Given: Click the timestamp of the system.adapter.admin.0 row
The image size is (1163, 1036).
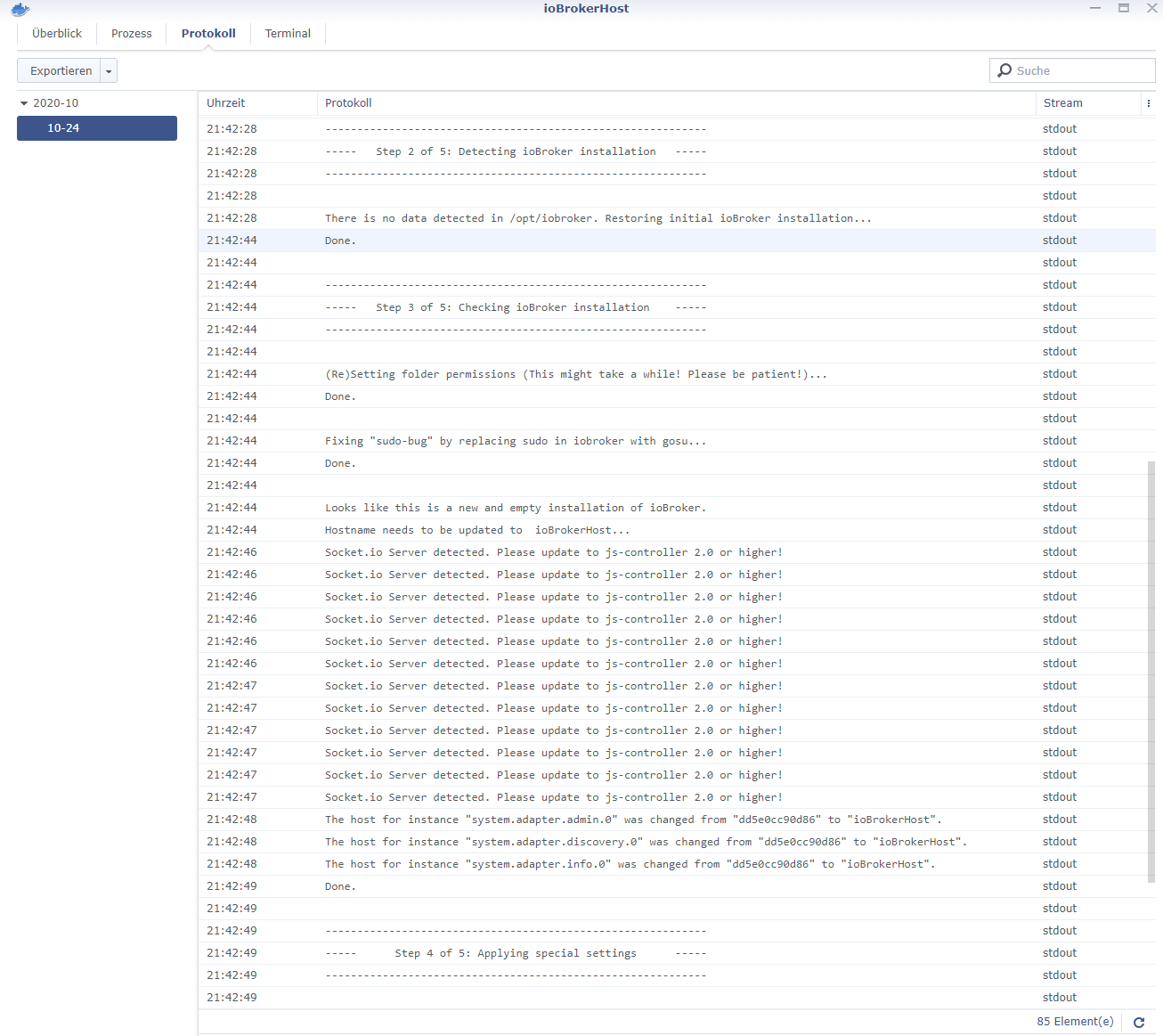Looking at the screenshot, I should point(232,820).
